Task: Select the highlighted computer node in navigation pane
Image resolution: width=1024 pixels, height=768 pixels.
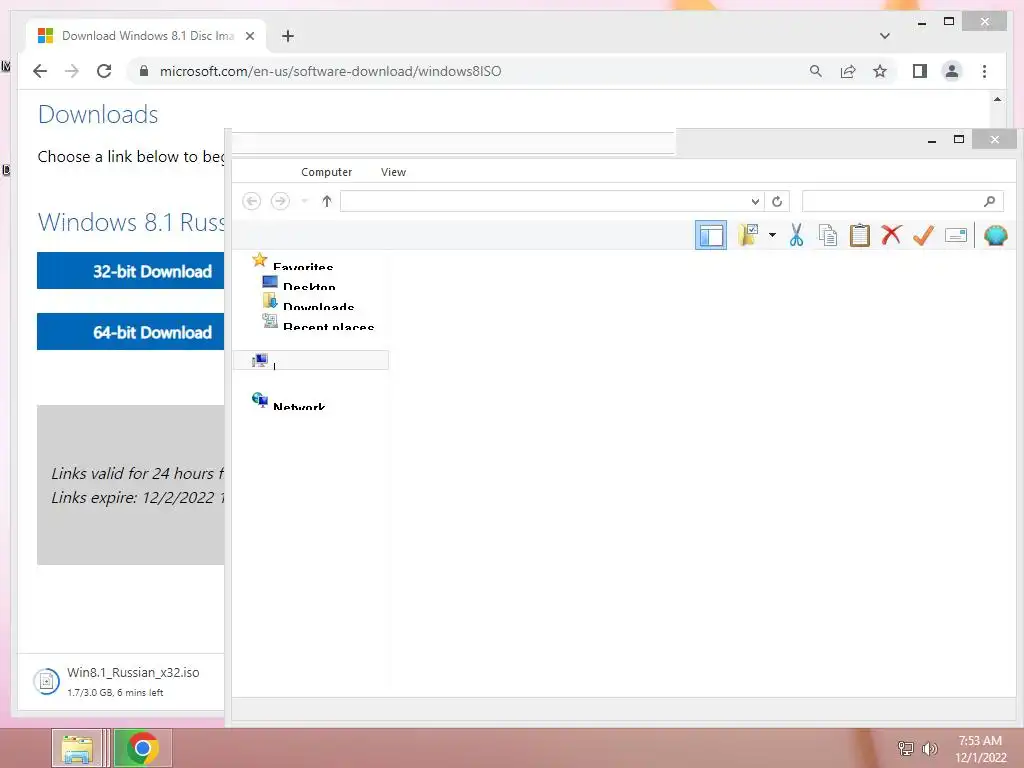Action: tap(311, 360)
